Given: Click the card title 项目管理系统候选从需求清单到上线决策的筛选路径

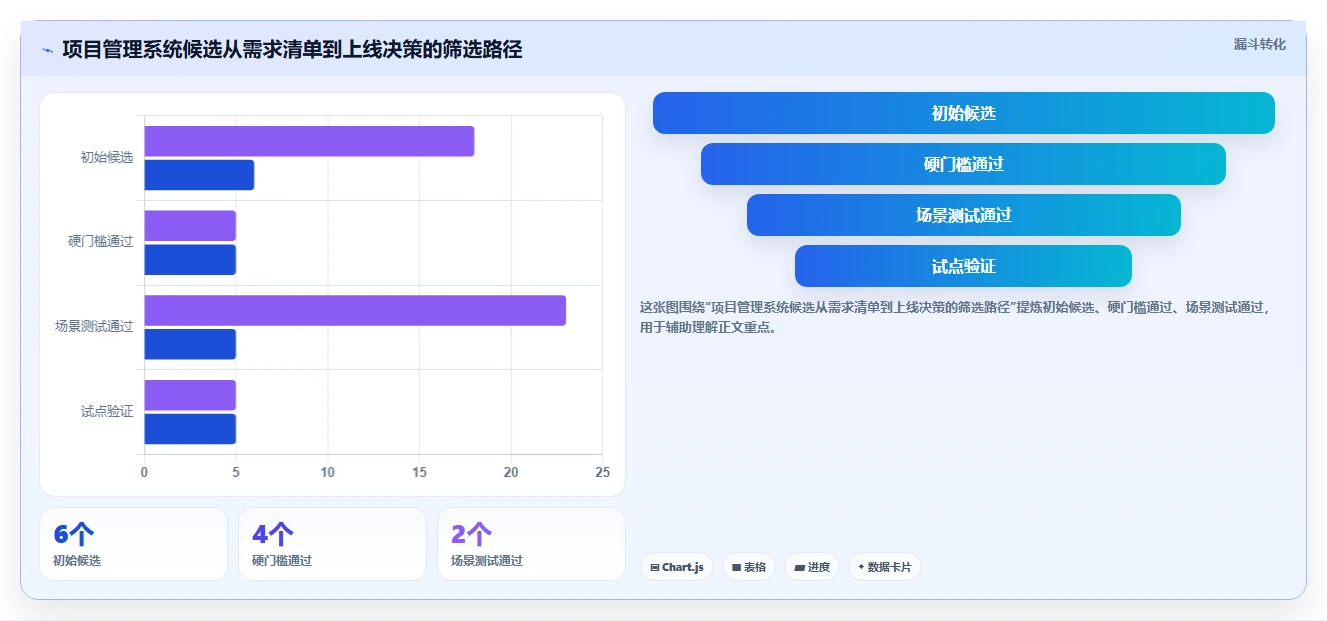Looking at the screenshot, I should click(292, 50).
